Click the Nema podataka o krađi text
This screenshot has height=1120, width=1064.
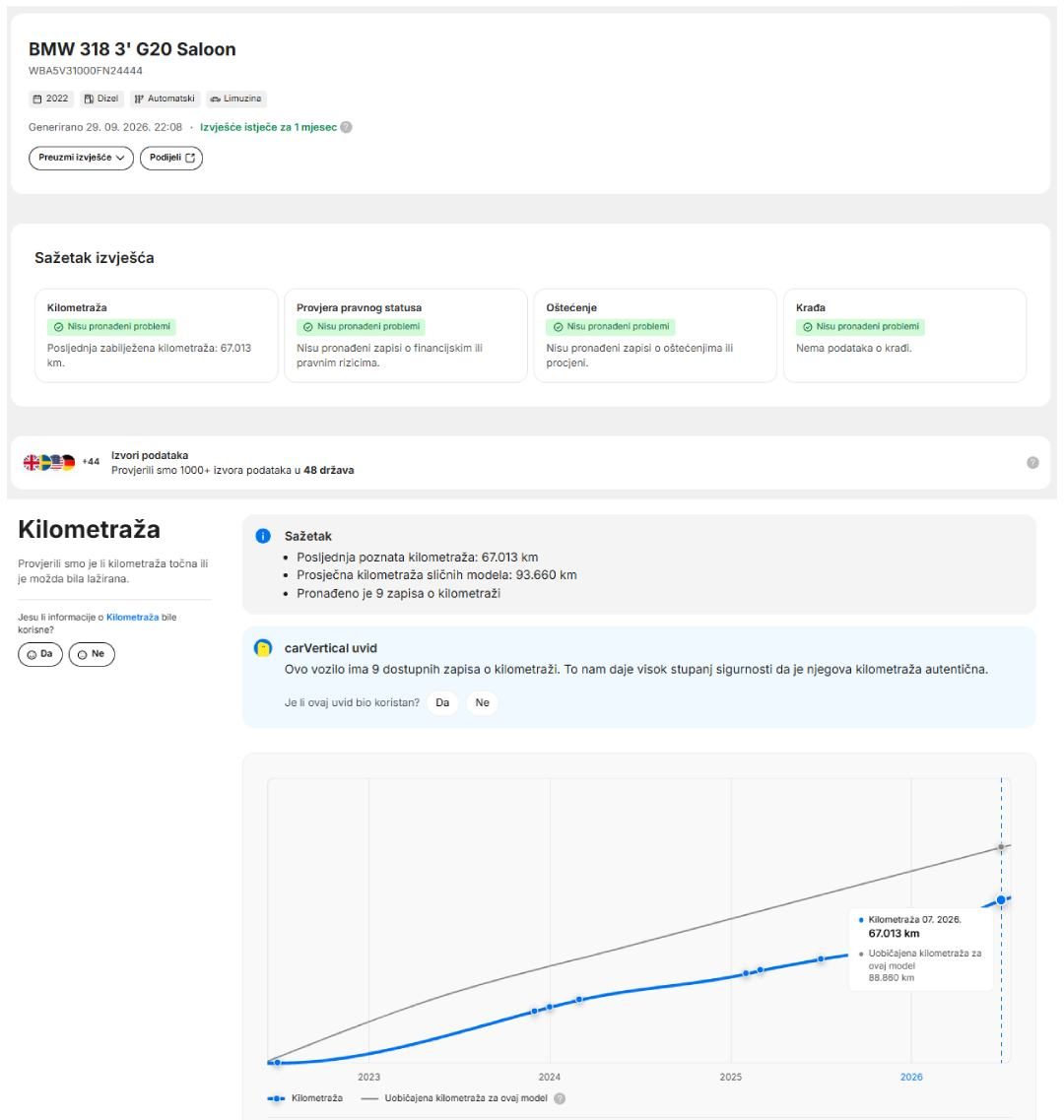(x=854, y=349)
